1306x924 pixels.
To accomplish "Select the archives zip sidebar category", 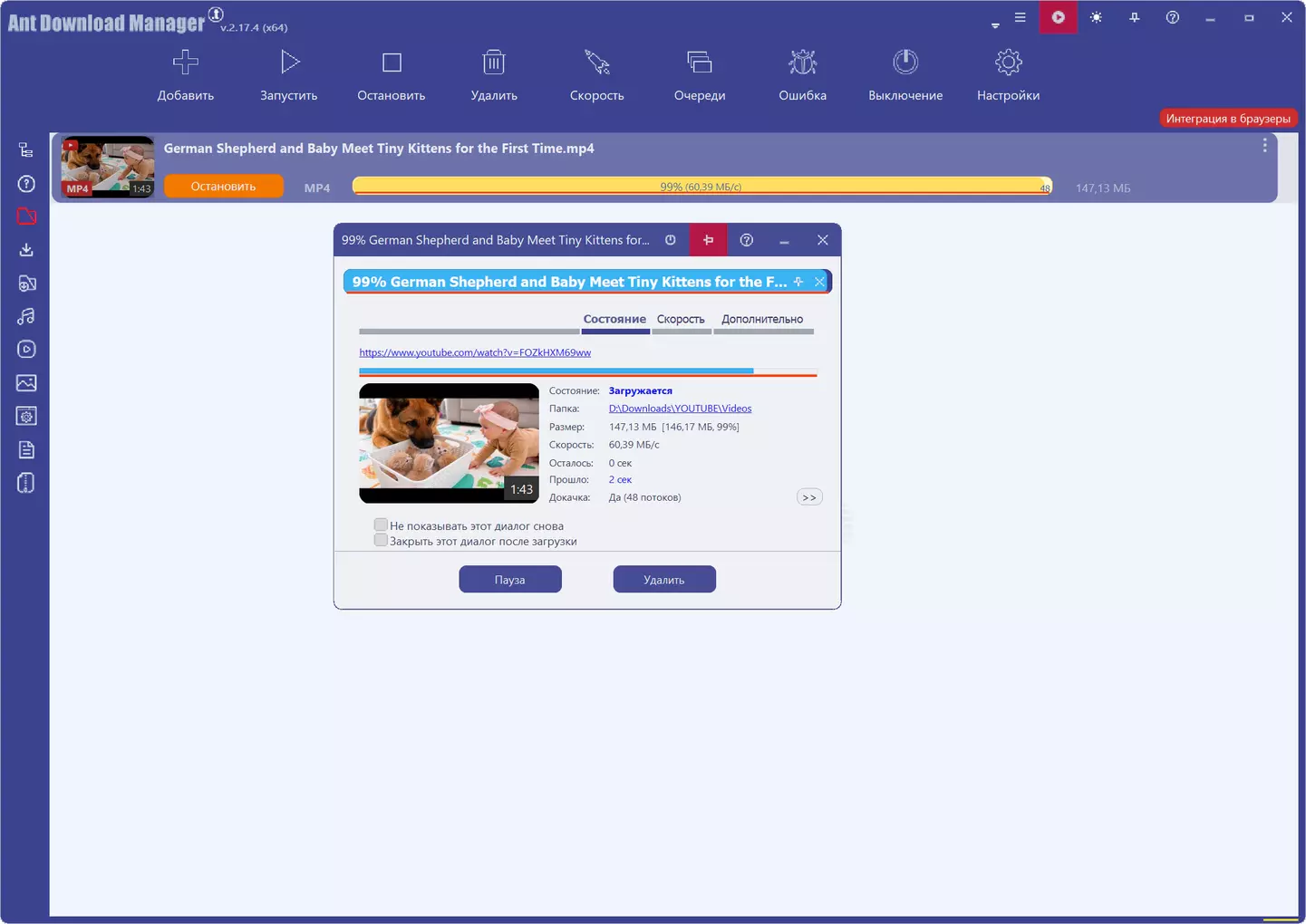I will 26,483.
